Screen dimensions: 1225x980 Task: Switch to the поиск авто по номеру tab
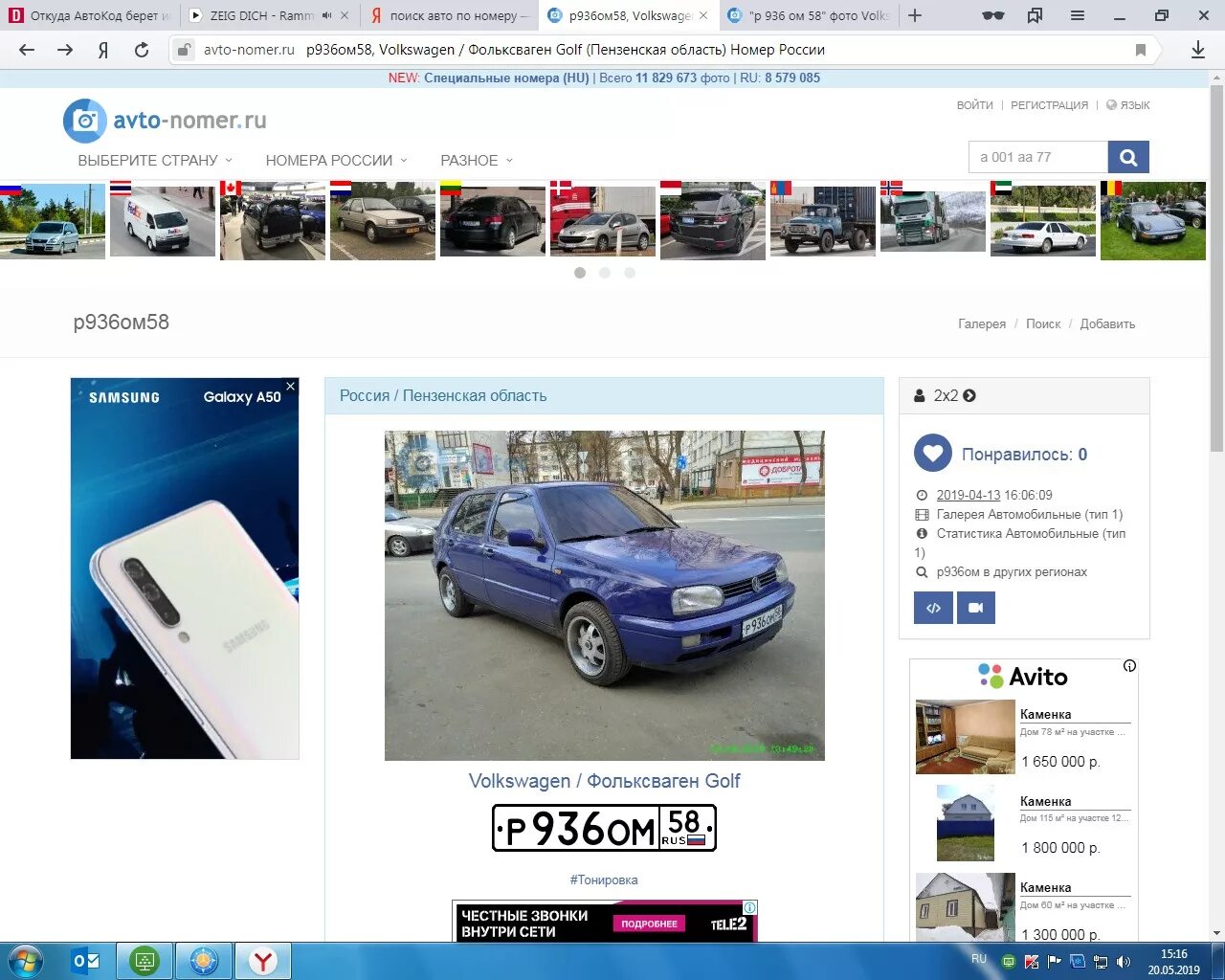pyautogui.click(x=448, y=15)
